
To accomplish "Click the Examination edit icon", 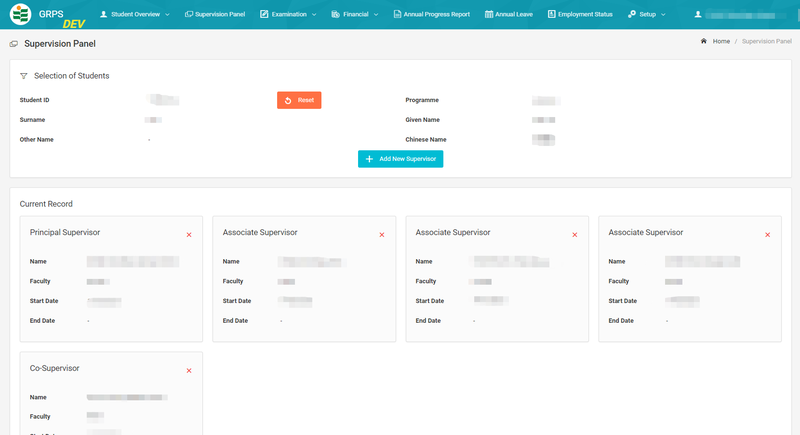I will [264, 14].
